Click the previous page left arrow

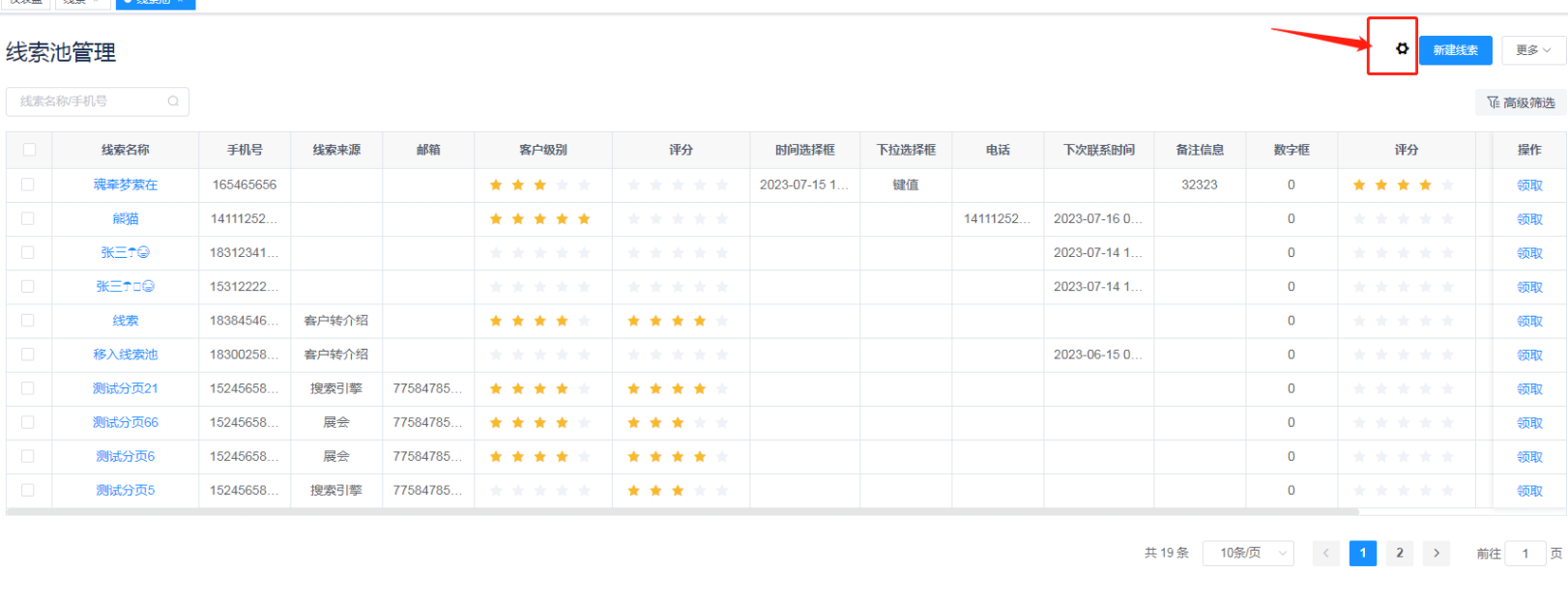[1325, 554]
